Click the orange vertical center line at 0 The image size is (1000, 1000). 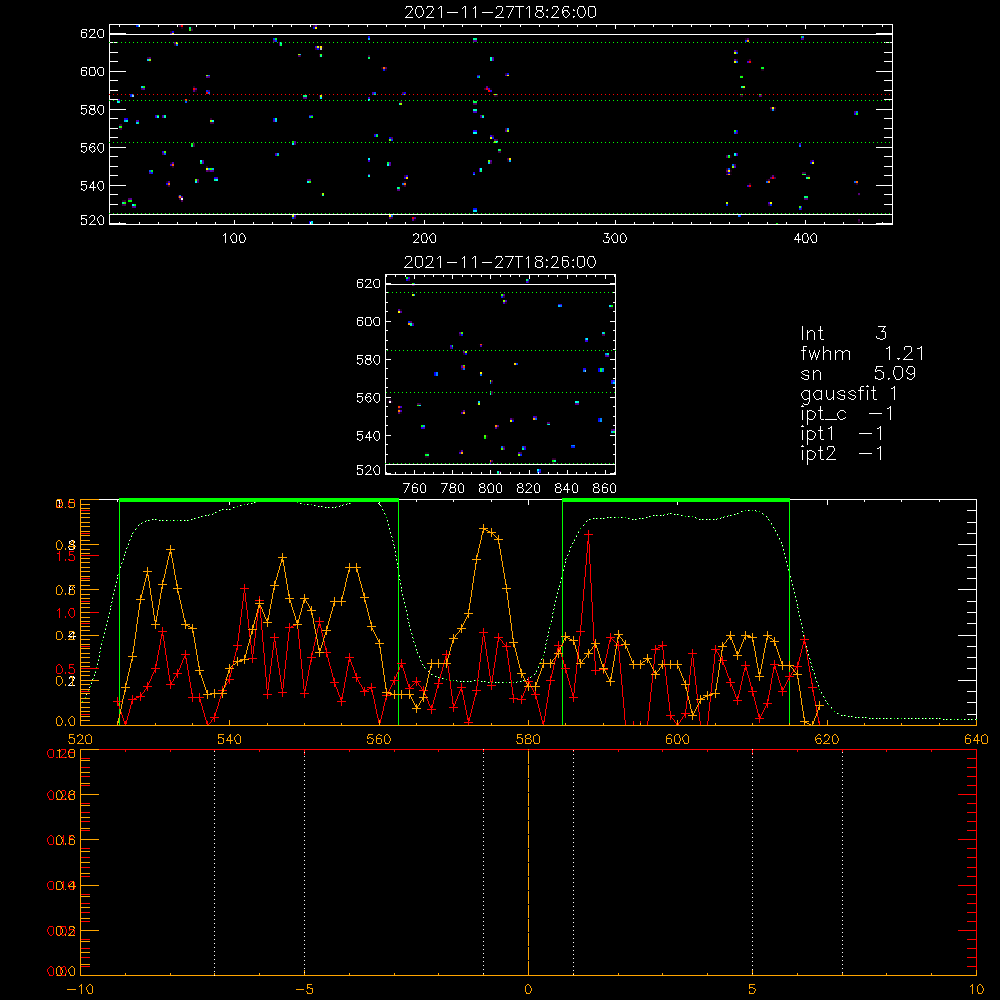[x=528, y=862]
